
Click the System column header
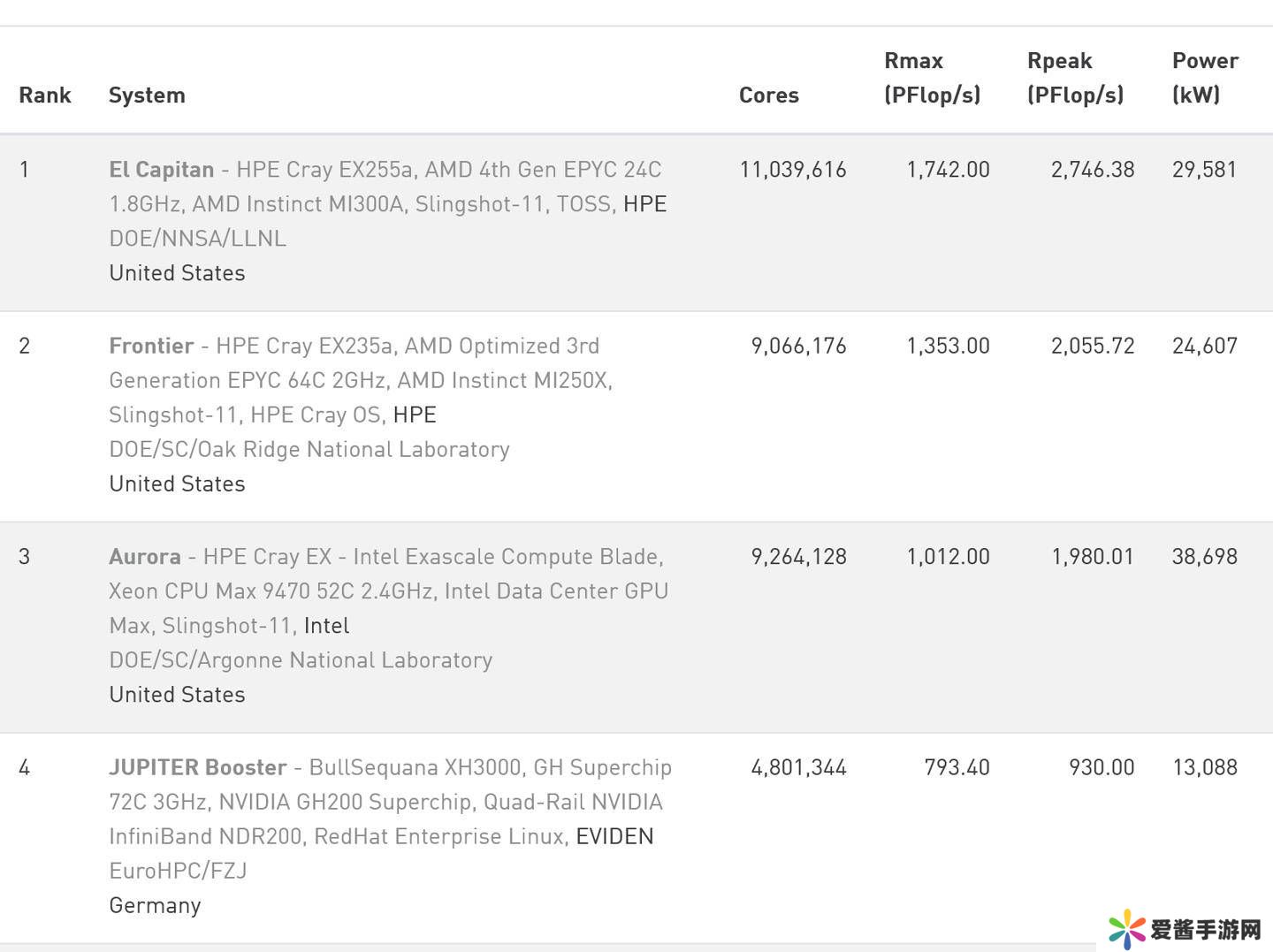point(147,95)
